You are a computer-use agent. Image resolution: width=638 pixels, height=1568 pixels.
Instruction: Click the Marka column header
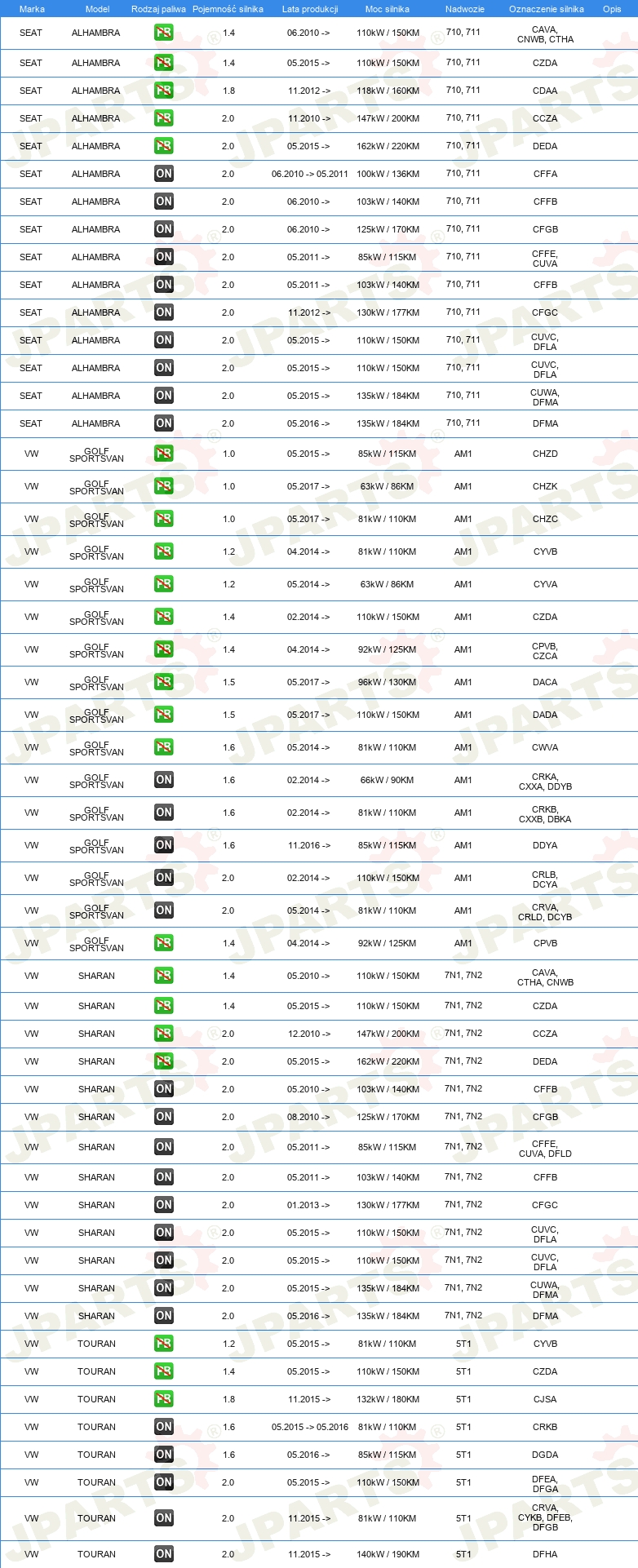32,9
